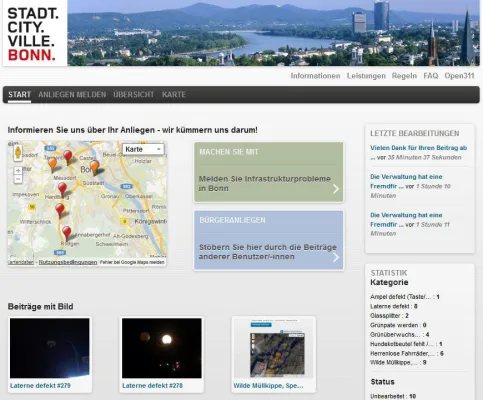Image resolution: width=483 pixels, height=400 pixels.
Task: Open the Wilde Müllkippe thumbnail image
Action: [274, 348]
